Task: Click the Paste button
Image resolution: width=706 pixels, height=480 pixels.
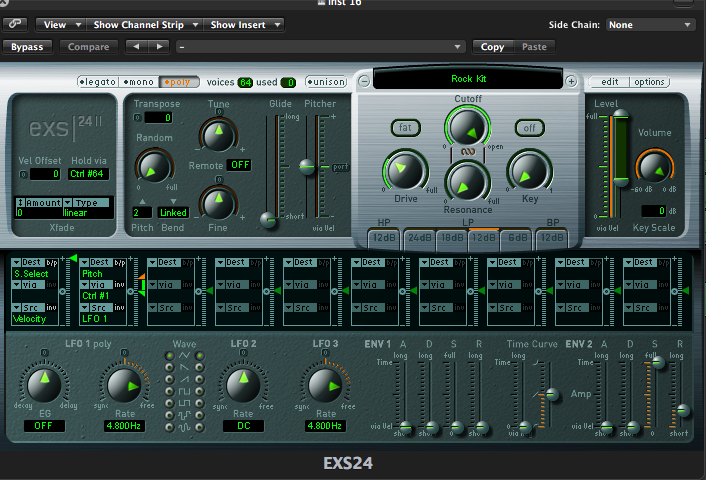Action: 534,47
